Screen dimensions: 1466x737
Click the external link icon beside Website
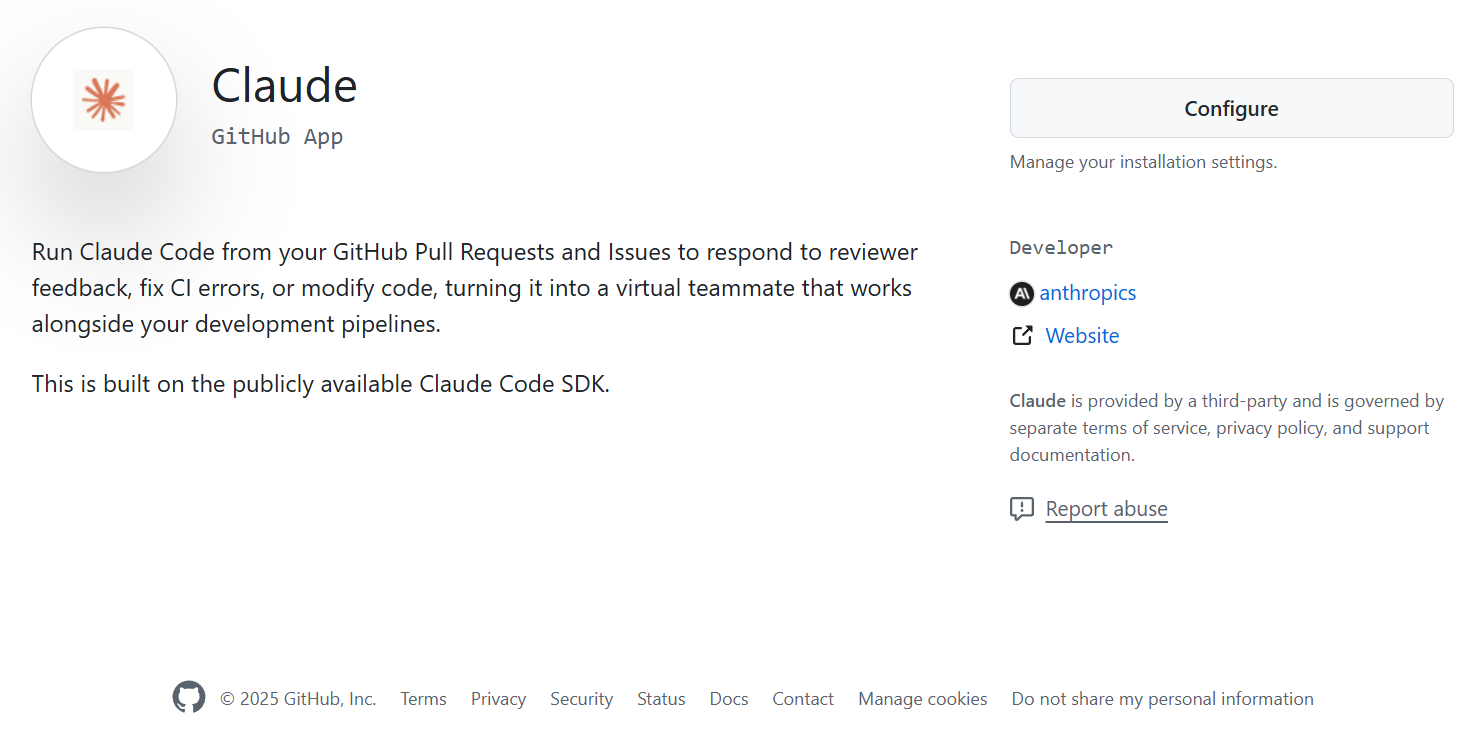click(1022, 336)
